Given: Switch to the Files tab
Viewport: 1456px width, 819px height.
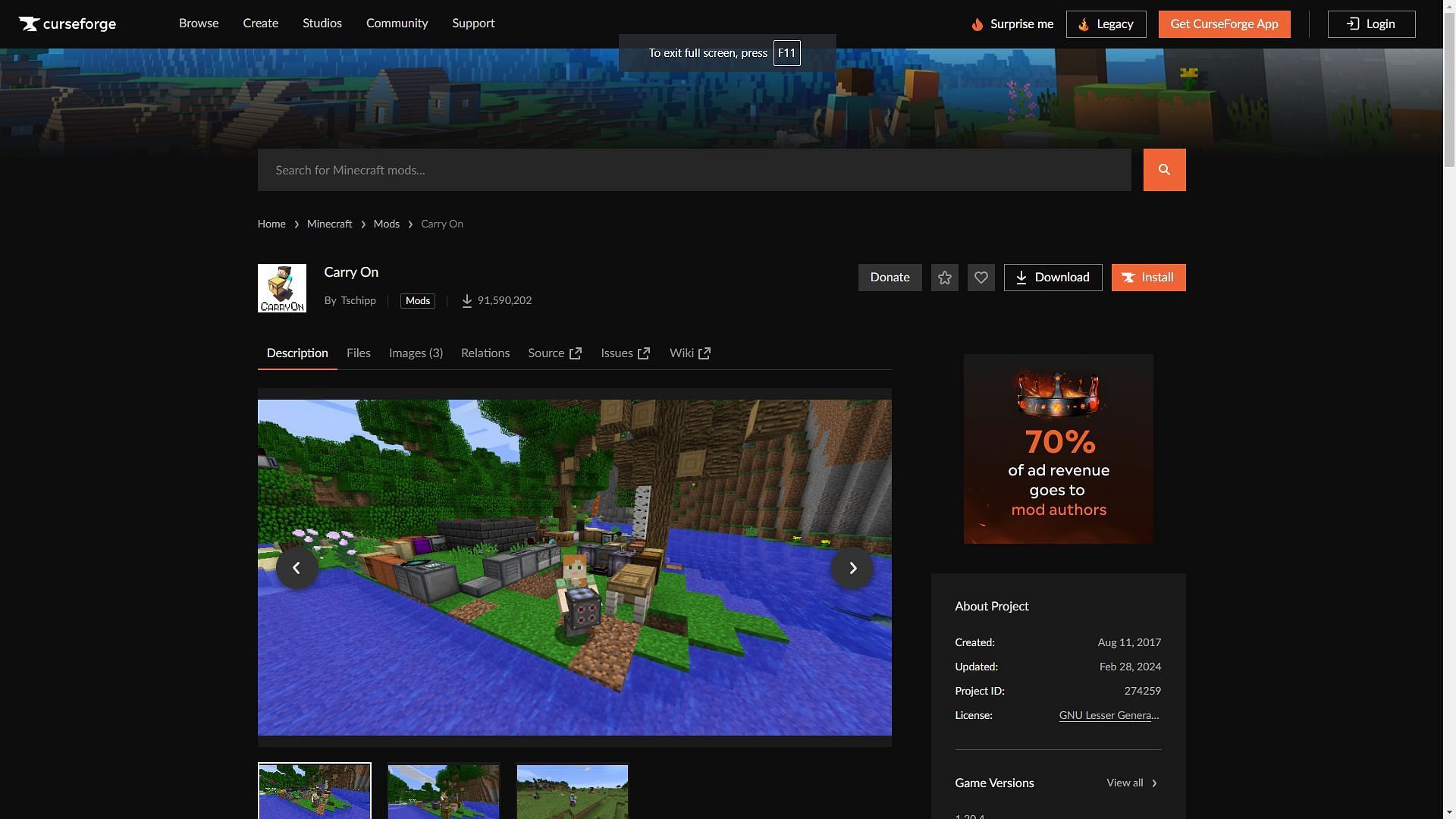Looking at the screenshot, I should [x=358, y=353].
